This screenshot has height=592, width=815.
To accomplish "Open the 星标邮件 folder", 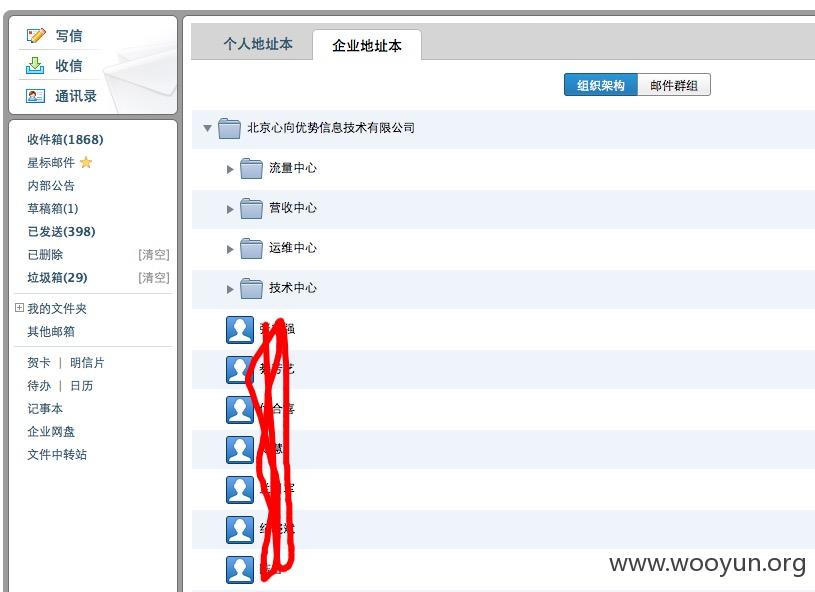I will click(51, 163).
